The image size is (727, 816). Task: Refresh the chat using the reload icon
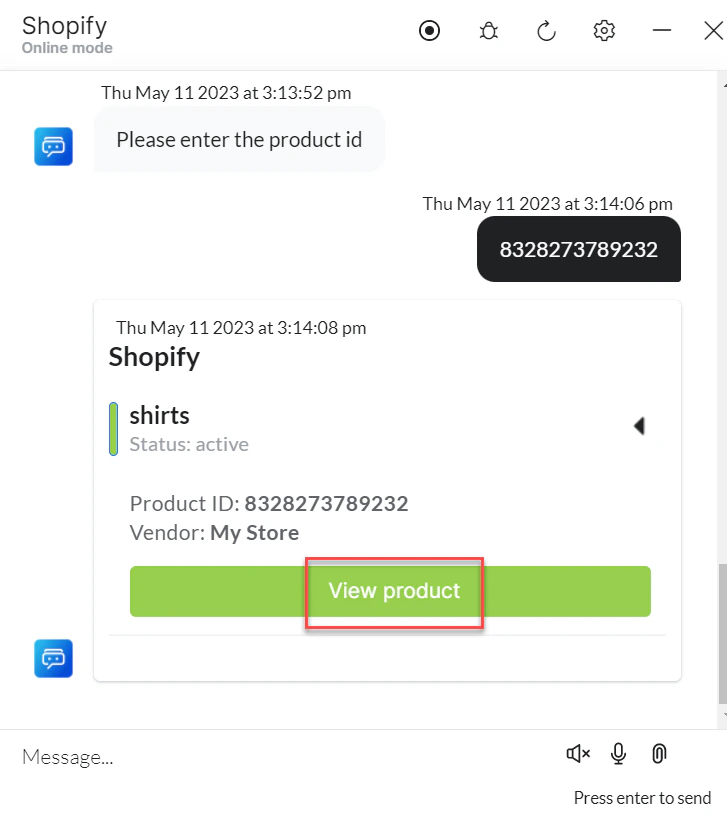[546, 30]
